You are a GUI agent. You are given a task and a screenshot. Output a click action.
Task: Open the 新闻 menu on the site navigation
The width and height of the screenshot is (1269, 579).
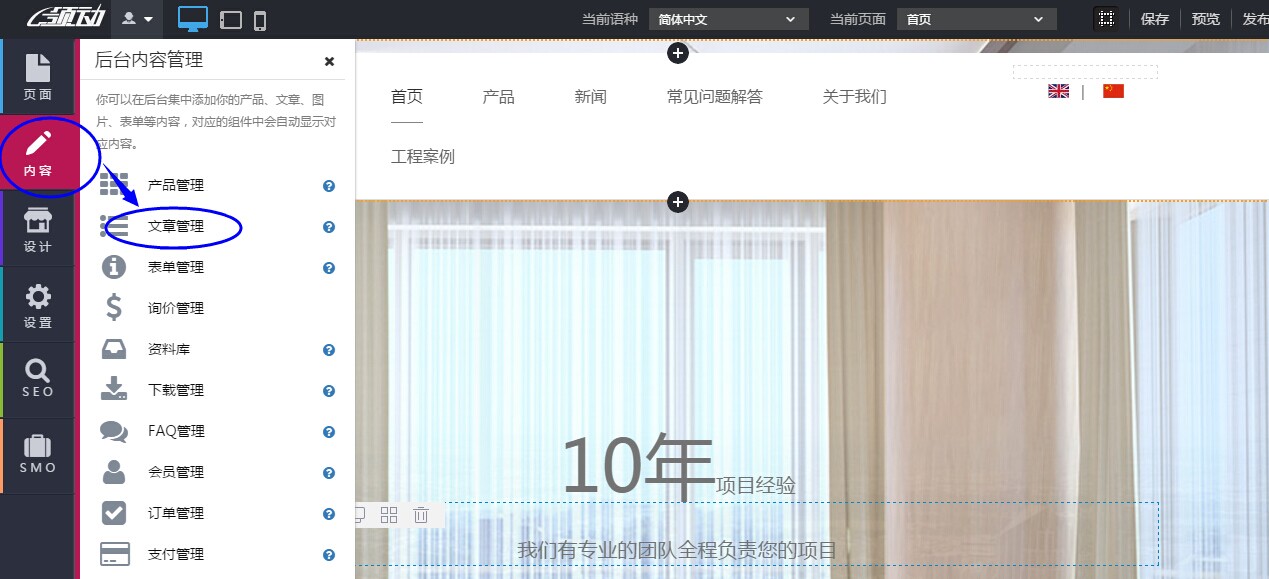(590, 96)
